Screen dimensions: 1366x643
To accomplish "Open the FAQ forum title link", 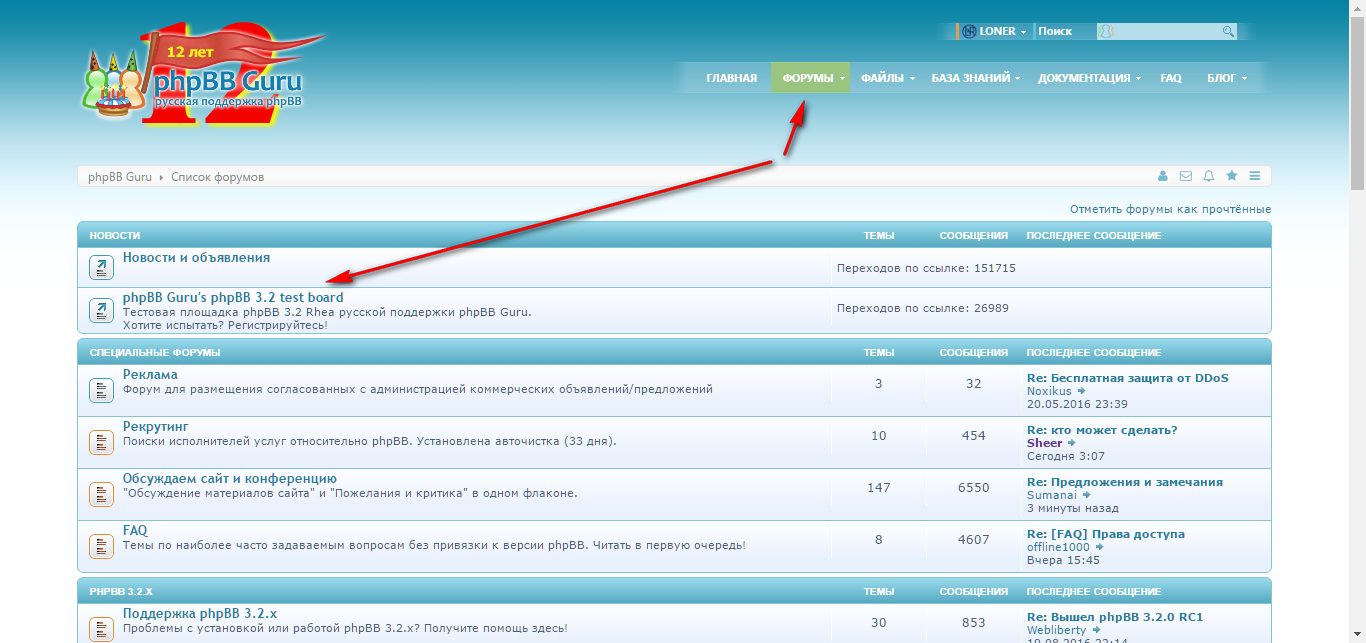I will pyautogui.click(x=135, y=530).
